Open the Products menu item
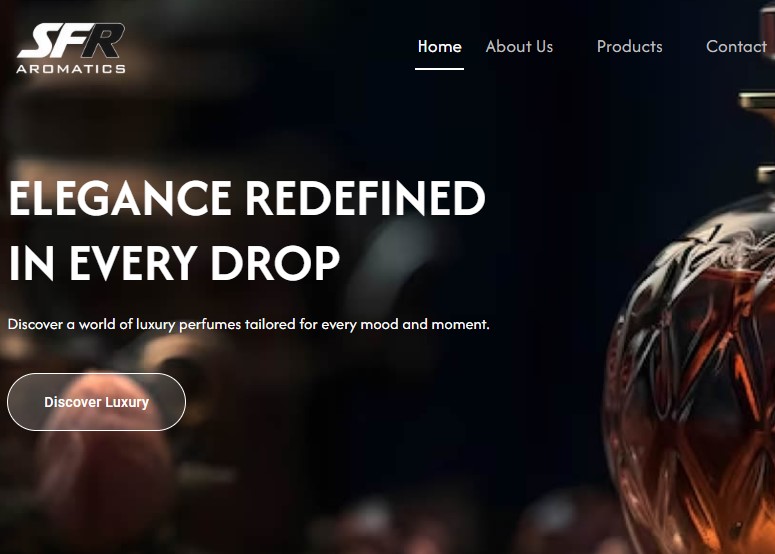This screenshot has height=554, width=775. coord(629,46)
